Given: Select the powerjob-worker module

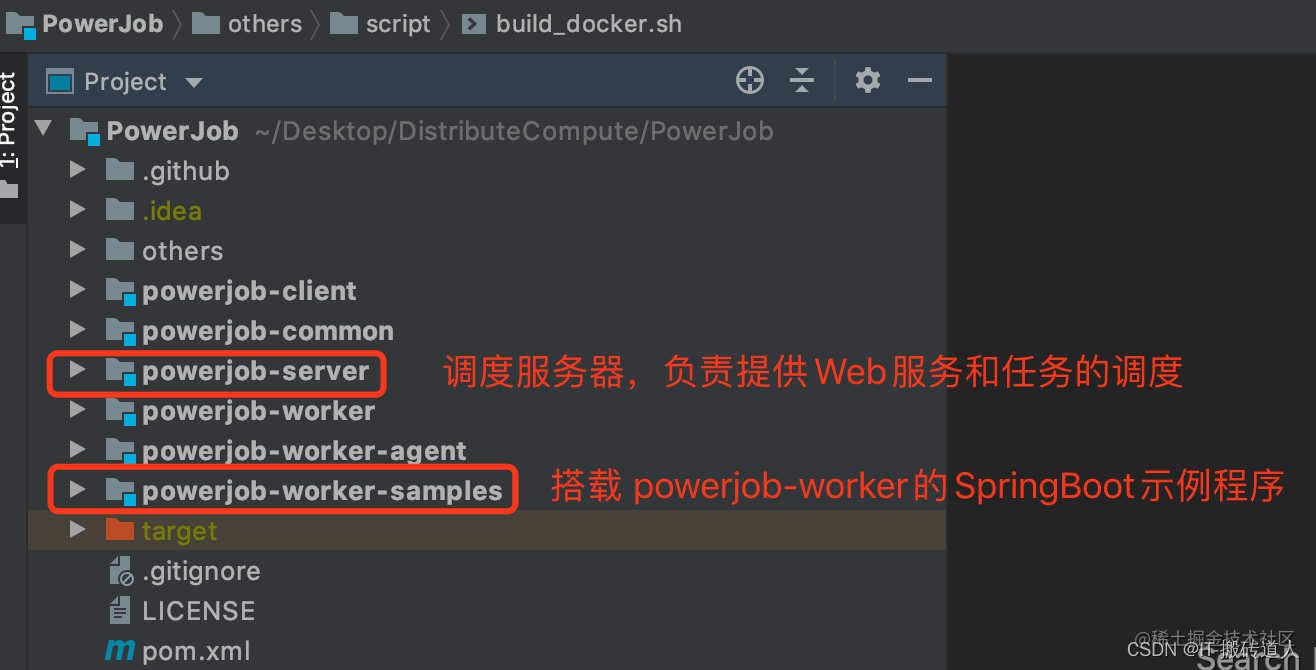Looking at the screenshot, I should point(259,411).
